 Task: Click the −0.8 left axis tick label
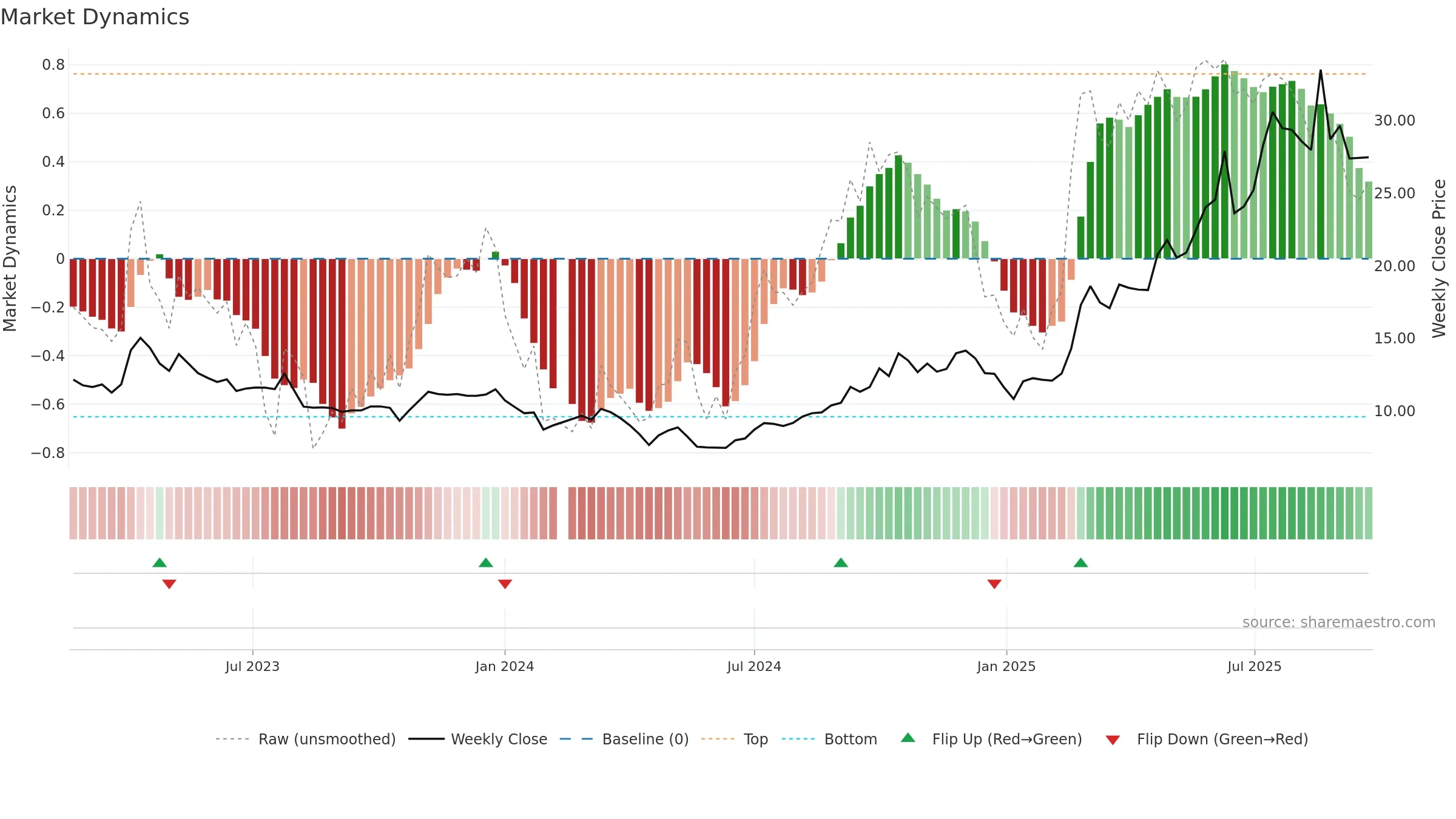pos(48,453)
